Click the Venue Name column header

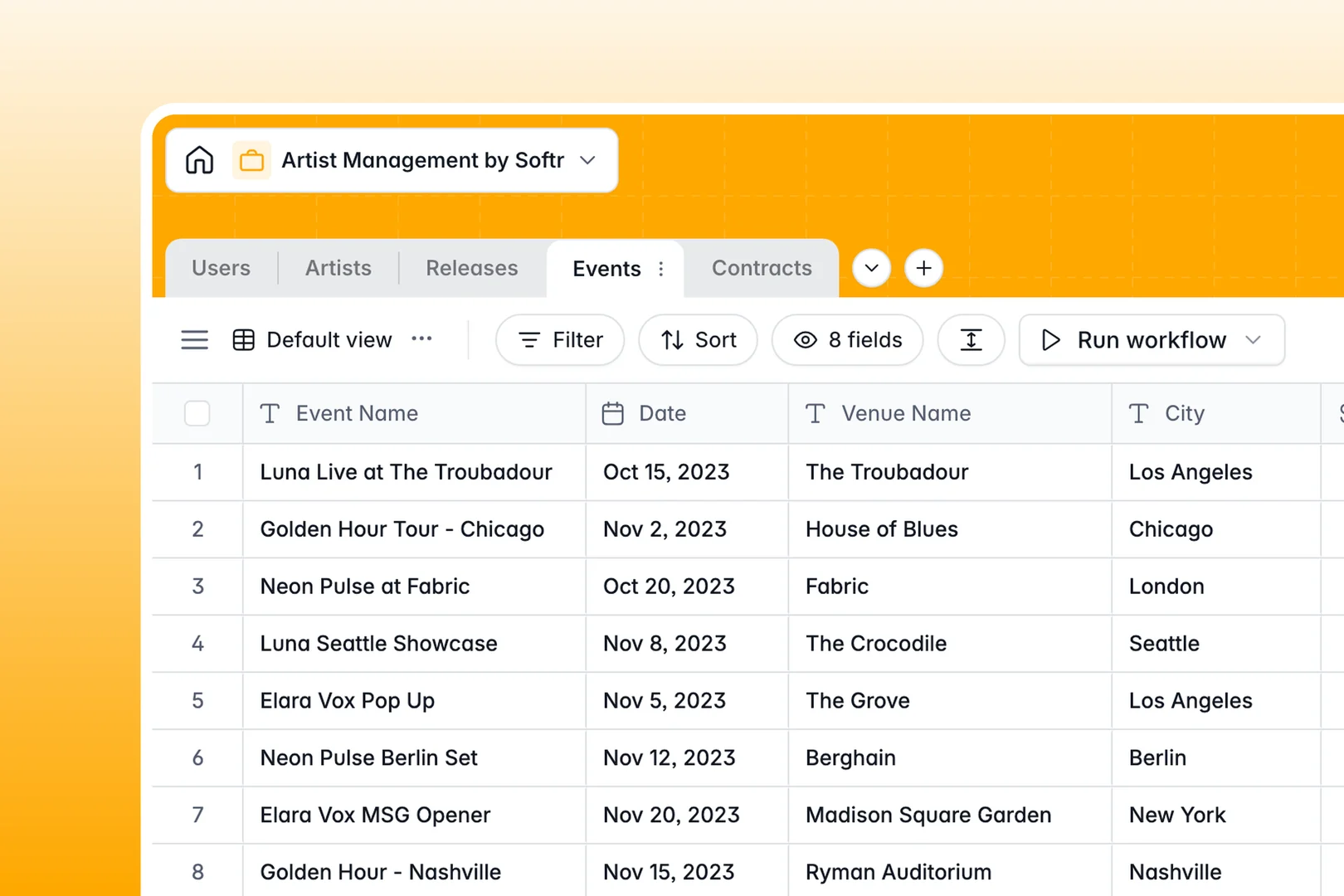949,413
